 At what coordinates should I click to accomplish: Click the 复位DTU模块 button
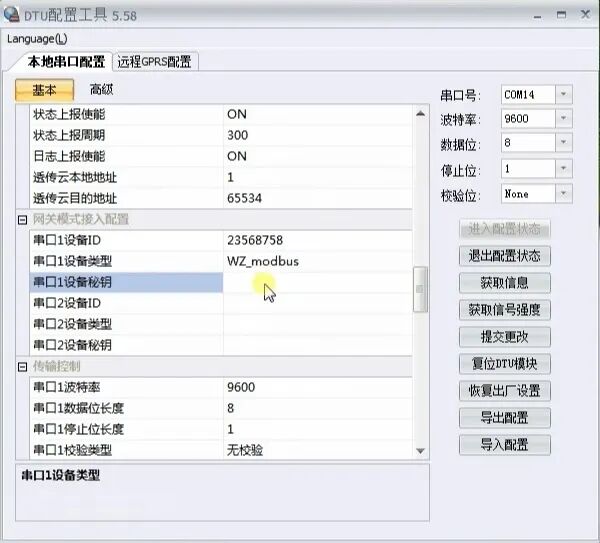tap(505, 364)
